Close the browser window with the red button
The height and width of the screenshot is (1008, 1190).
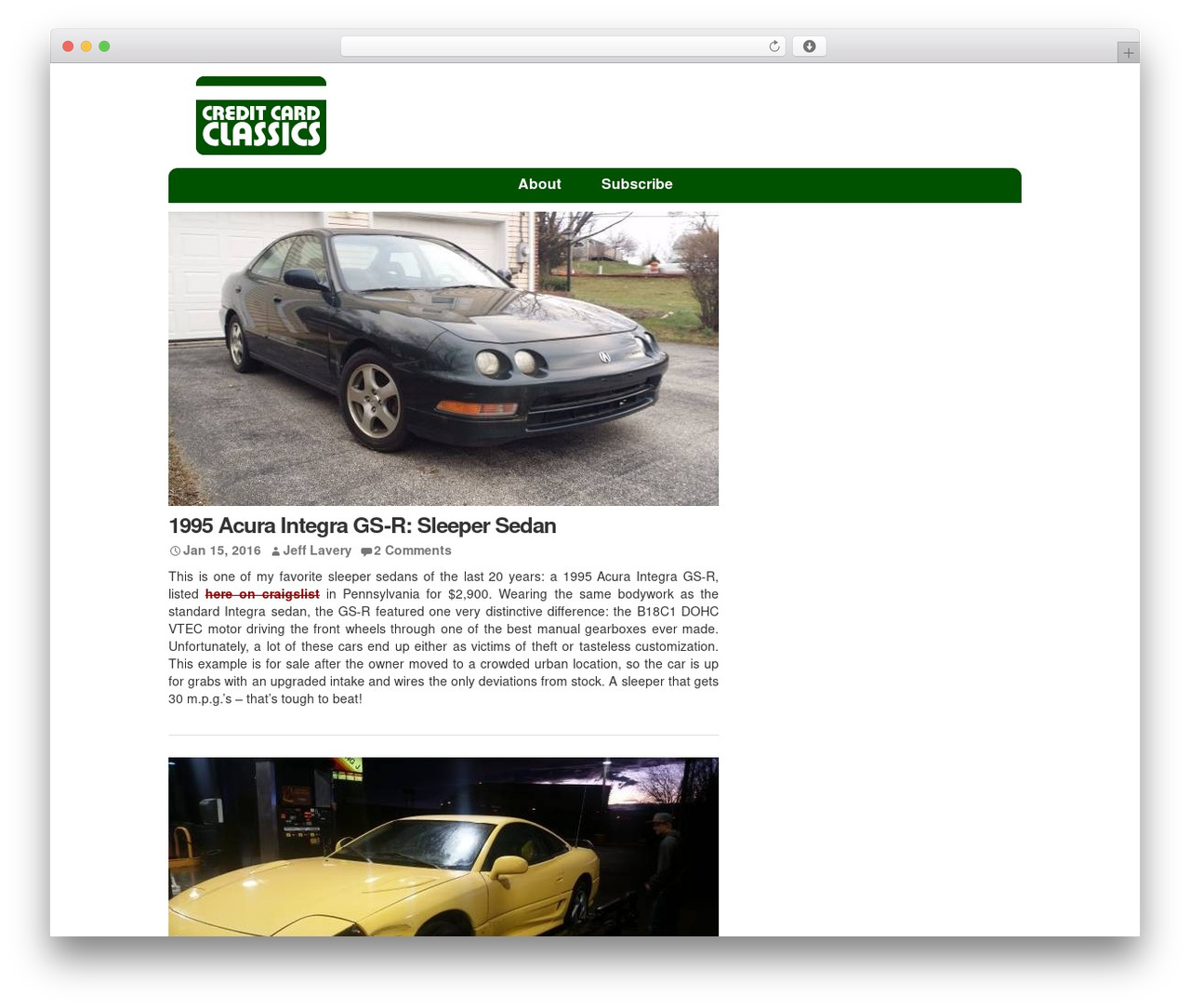pos(68,46)
